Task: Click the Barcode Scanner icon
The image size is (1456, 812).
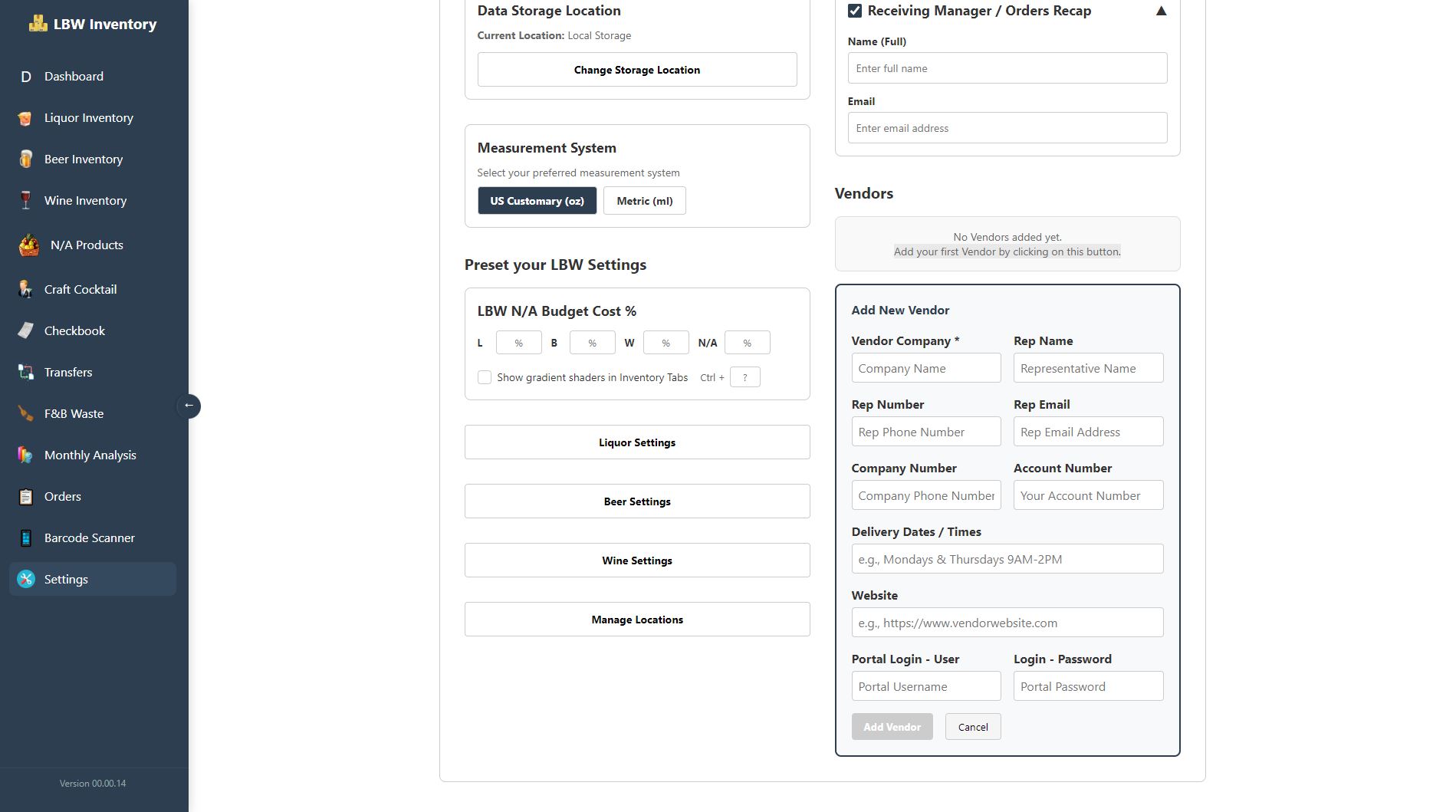Action: (x=25, y=538)
